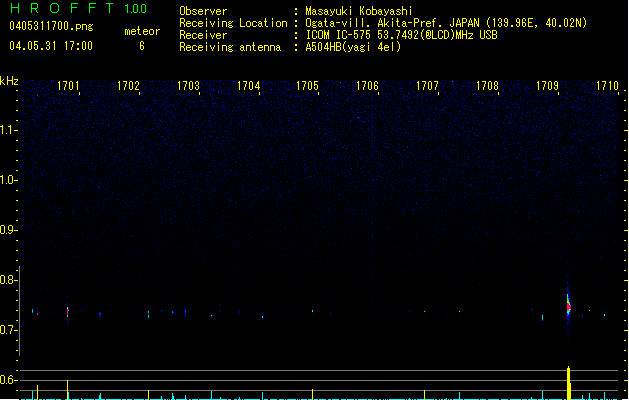629x400 pixels.
Task: Click the 1710 time marker
Action: click(x=607, y=86)
